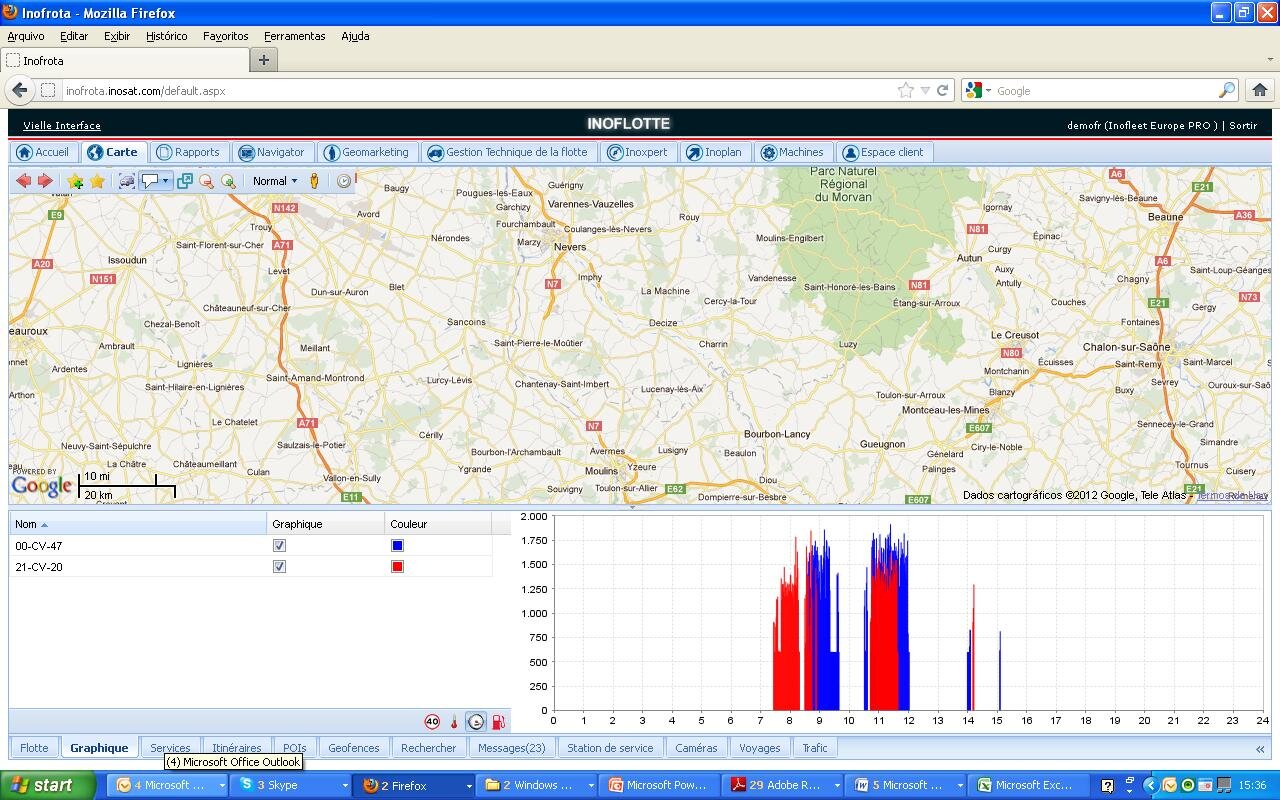Switch to the Rechercher bottom tab
Viewport: 1280px width, 800px height.
428,748
